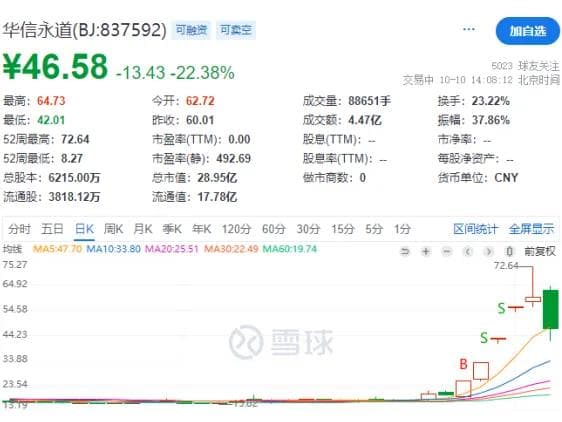Click the 流通股 value 3818.12万
Screen dimensions: 562x422
coord(74,197)
